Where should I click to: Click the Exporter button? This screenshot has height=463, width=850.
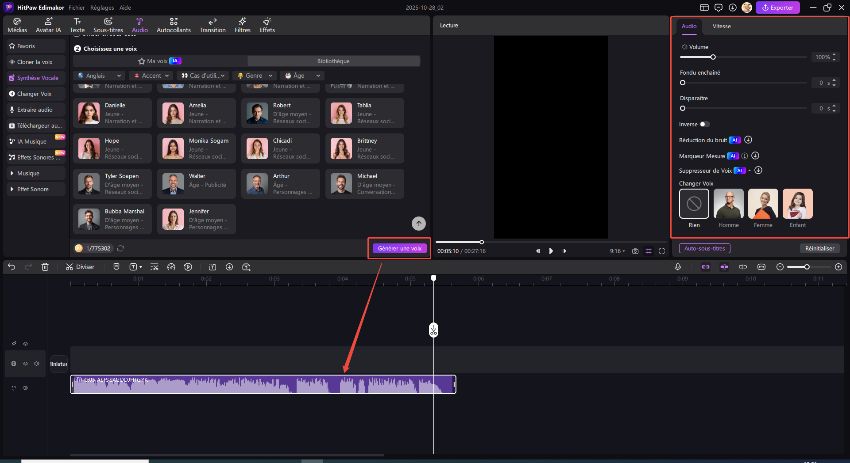click(776, 7)
